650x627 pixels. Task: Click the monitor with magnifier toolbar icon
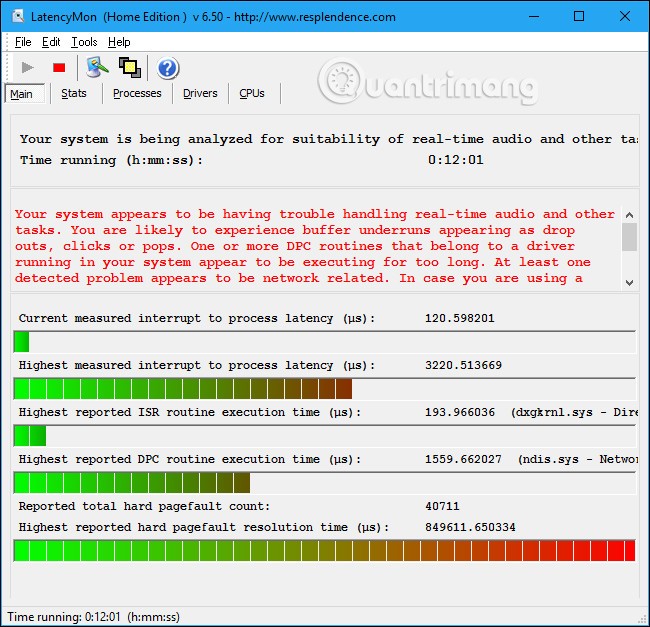(96, 68)
